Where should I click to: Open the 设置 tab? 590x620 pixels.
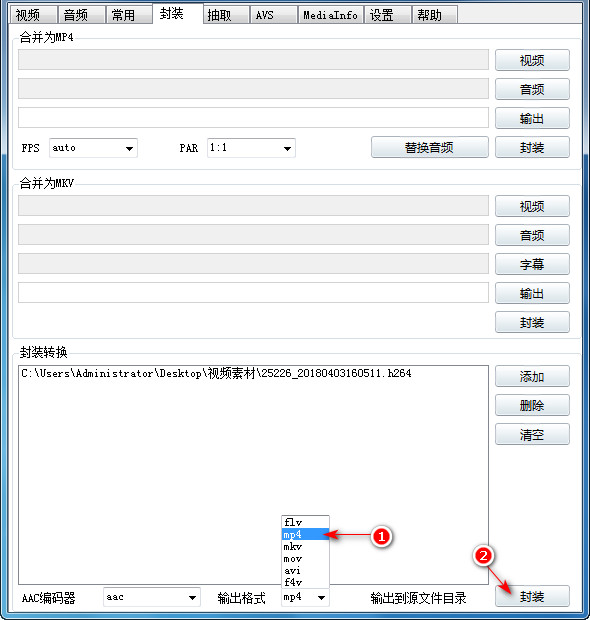(388, 15)
